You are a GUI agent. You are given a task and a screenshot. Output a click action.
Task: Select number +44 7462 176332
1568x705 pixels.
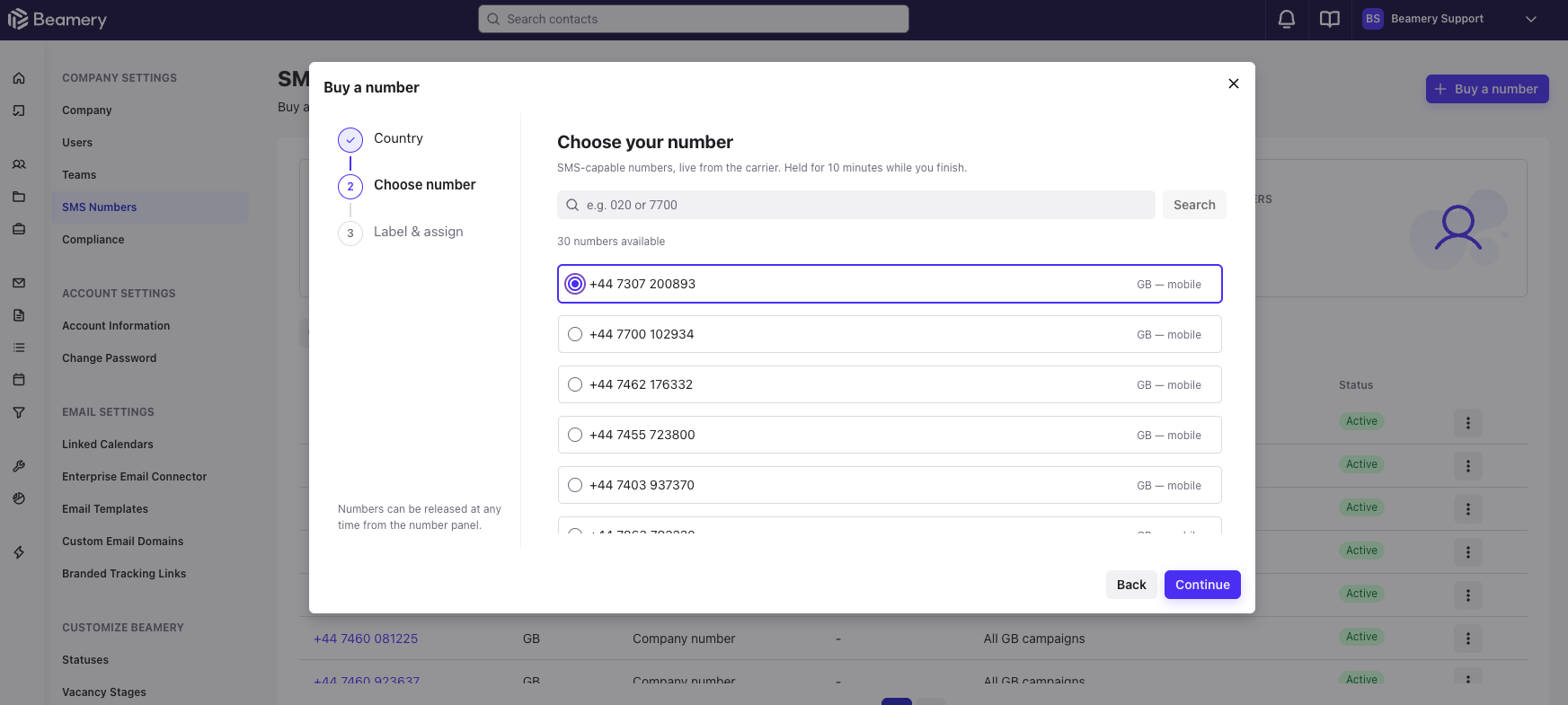890,384
